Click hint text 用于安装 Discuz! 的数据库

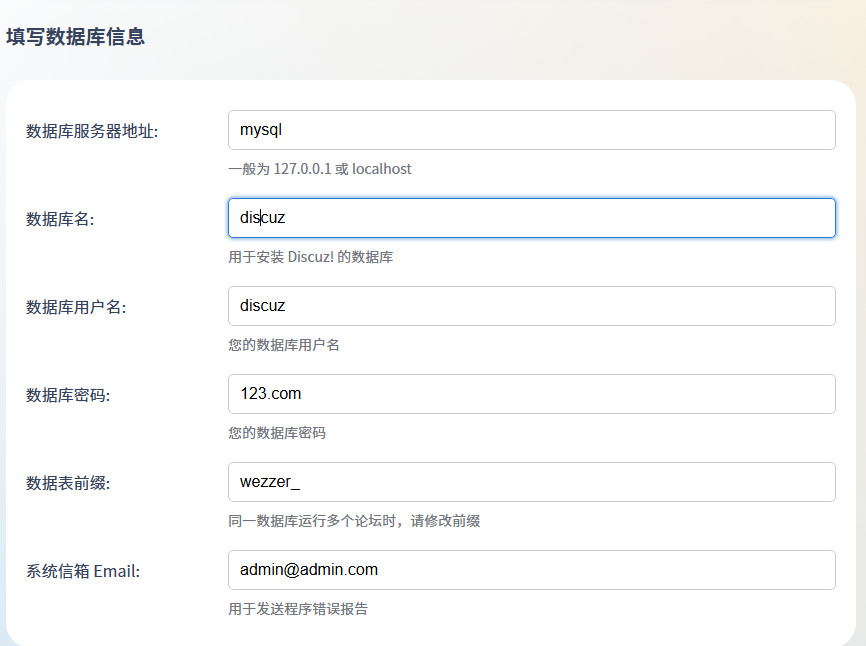pyautogui.click(x=310, y=257)
